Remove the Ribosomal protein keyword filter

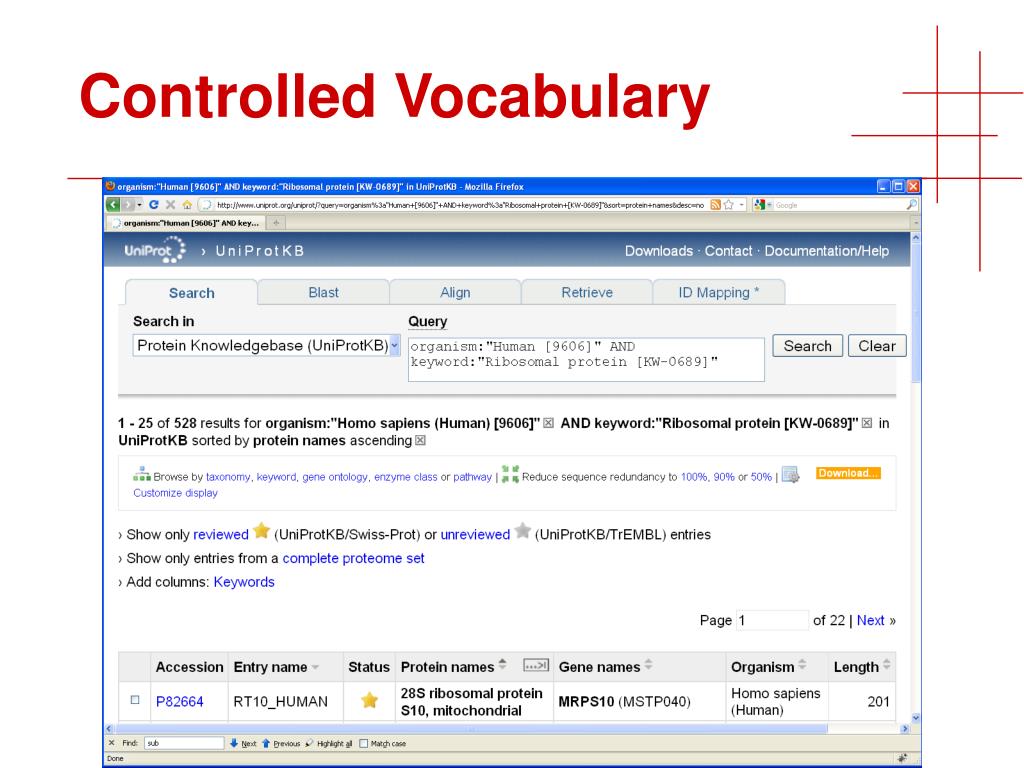coord(867,423)
